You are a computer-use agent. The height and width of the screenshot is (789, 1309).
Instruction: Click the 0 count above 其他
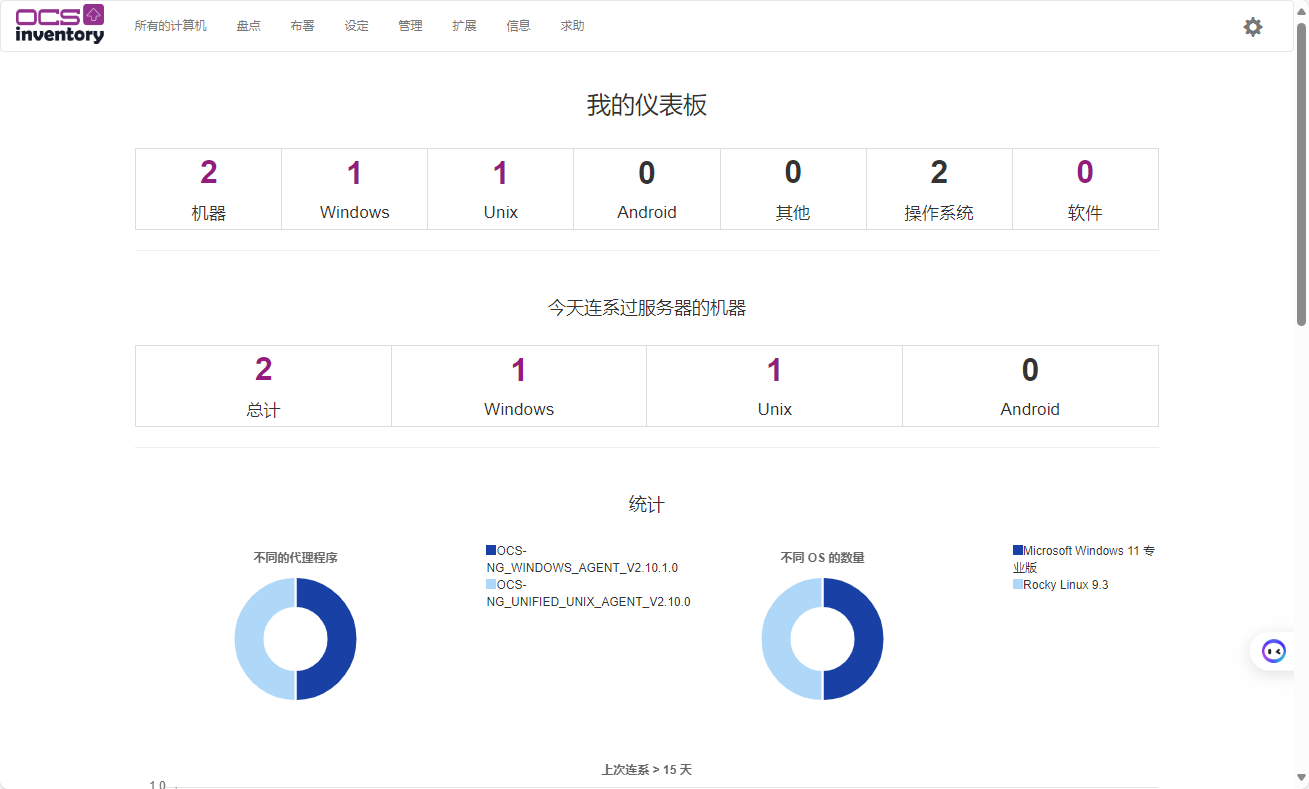pos(793,173)
